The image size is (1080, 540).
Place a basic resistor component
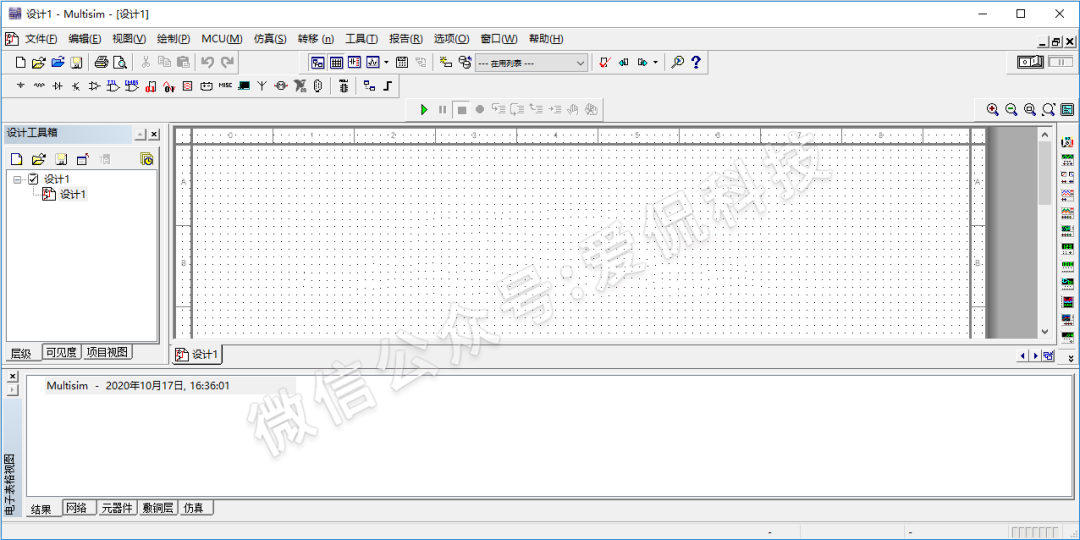coord(39,86)
